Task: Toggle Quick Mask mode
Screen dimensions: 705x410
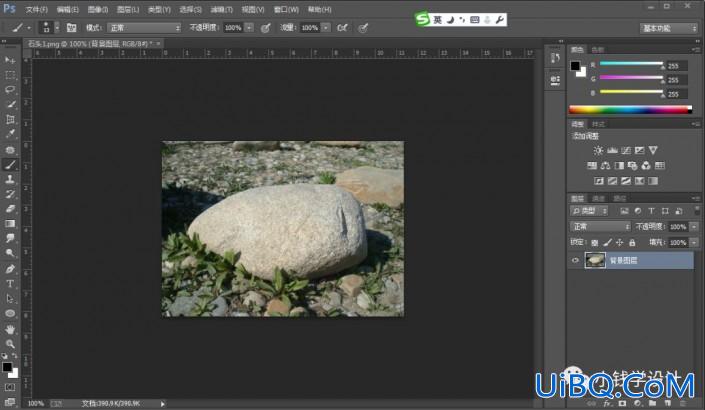Action: click(10, 387)
